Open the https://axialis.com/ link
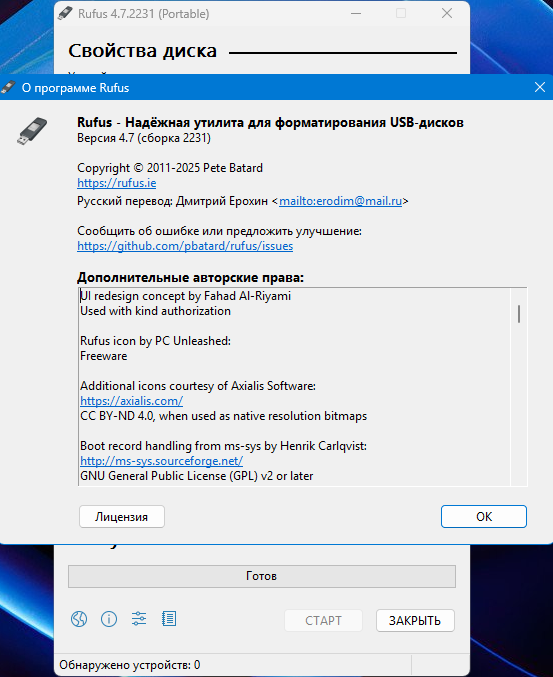The height and width of the screenshot is (677, 553). 132,401
